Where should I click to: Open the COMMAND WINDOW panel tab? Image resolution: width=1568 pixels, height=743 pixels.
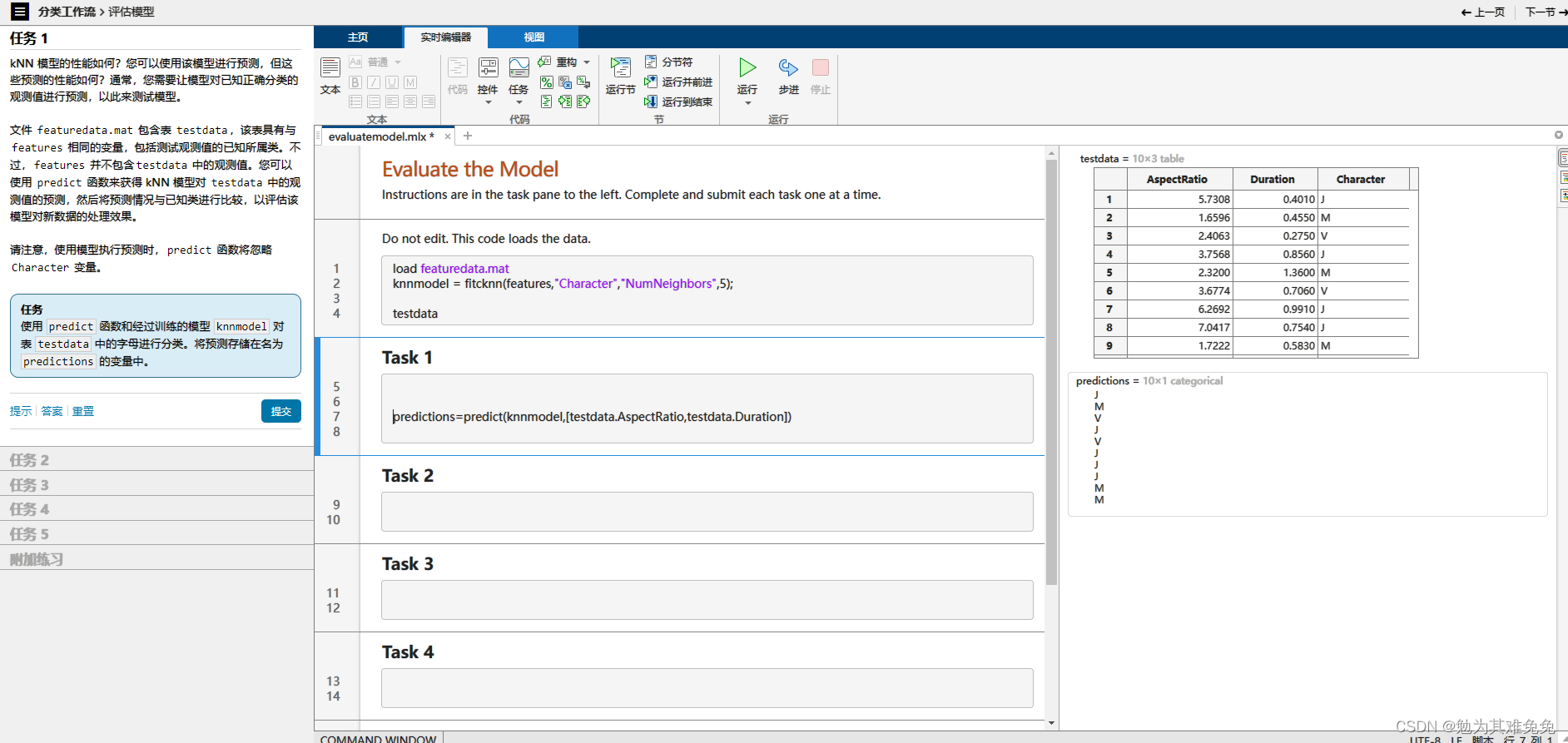coord(378,738)
